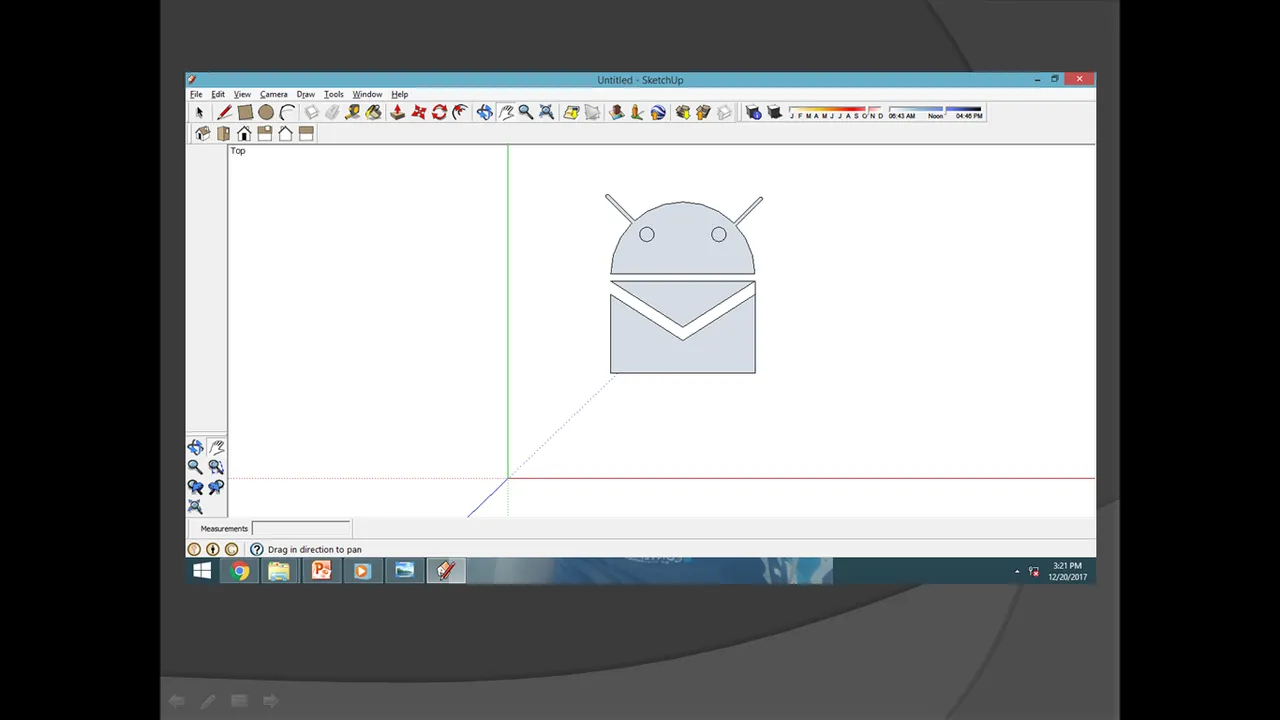
Task: Click Zoom Window in left toolbar
Action: click(x=216, y=467)
